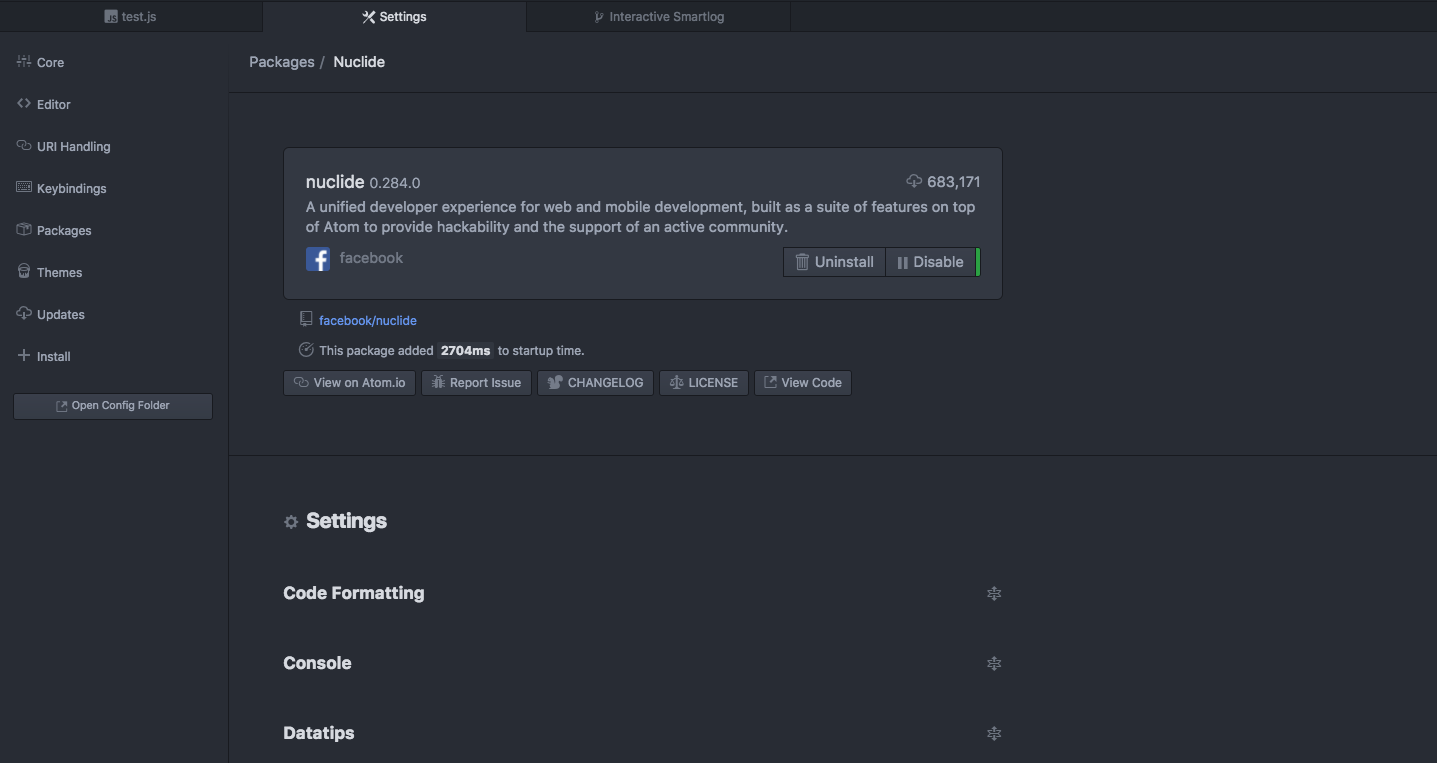Viewport: 1437px width, 763px height.
Task: Click the Themes paint bucket icon
Action: tap(23, 271)
